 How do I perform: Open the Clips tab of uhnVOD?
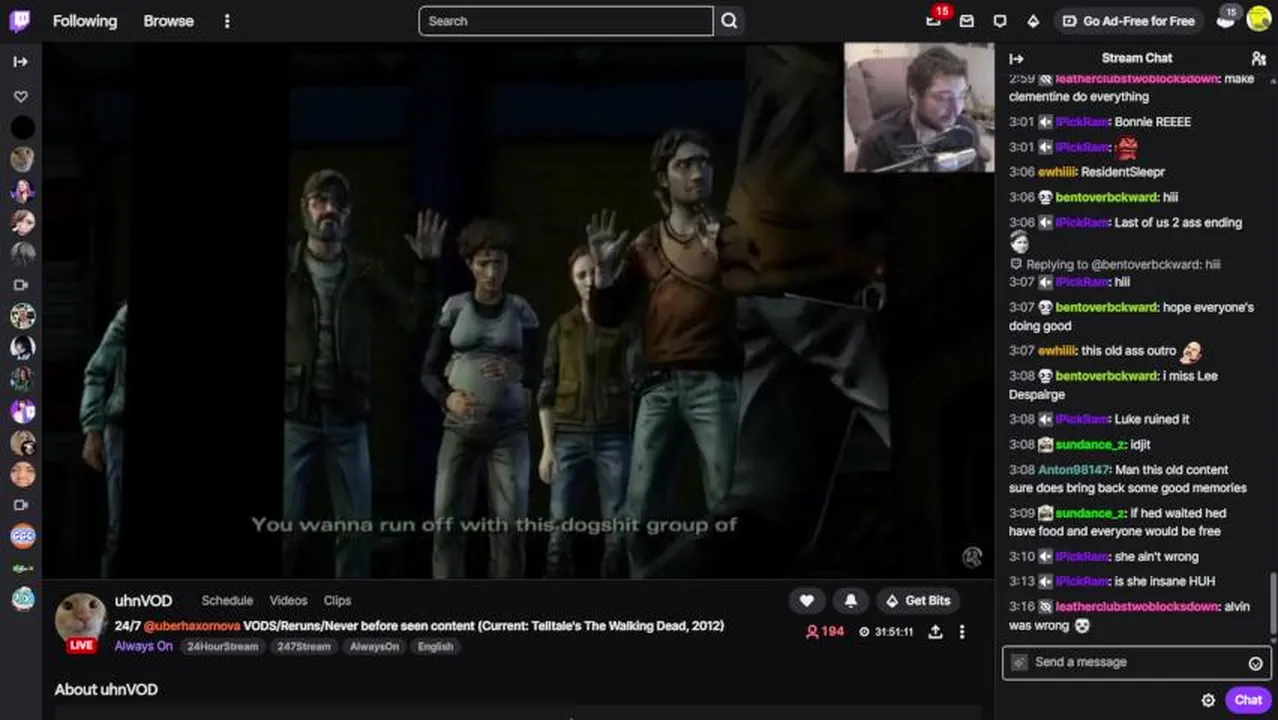[337, 601]
